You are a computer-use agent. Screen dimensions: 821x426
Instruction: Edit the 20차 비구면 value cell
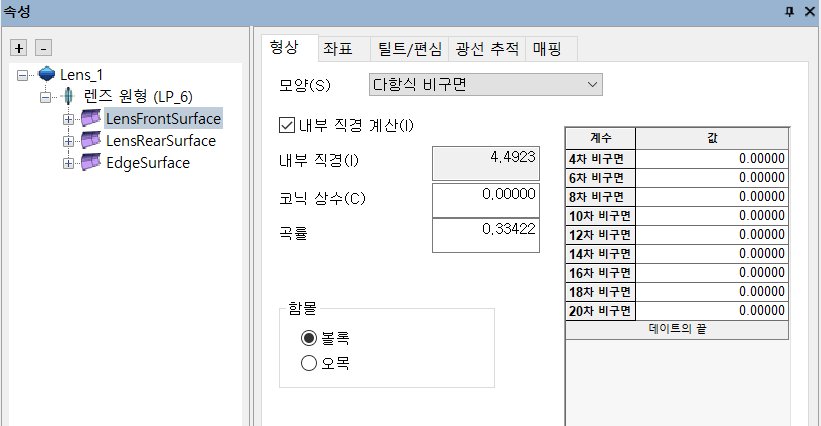coord(712,311)
